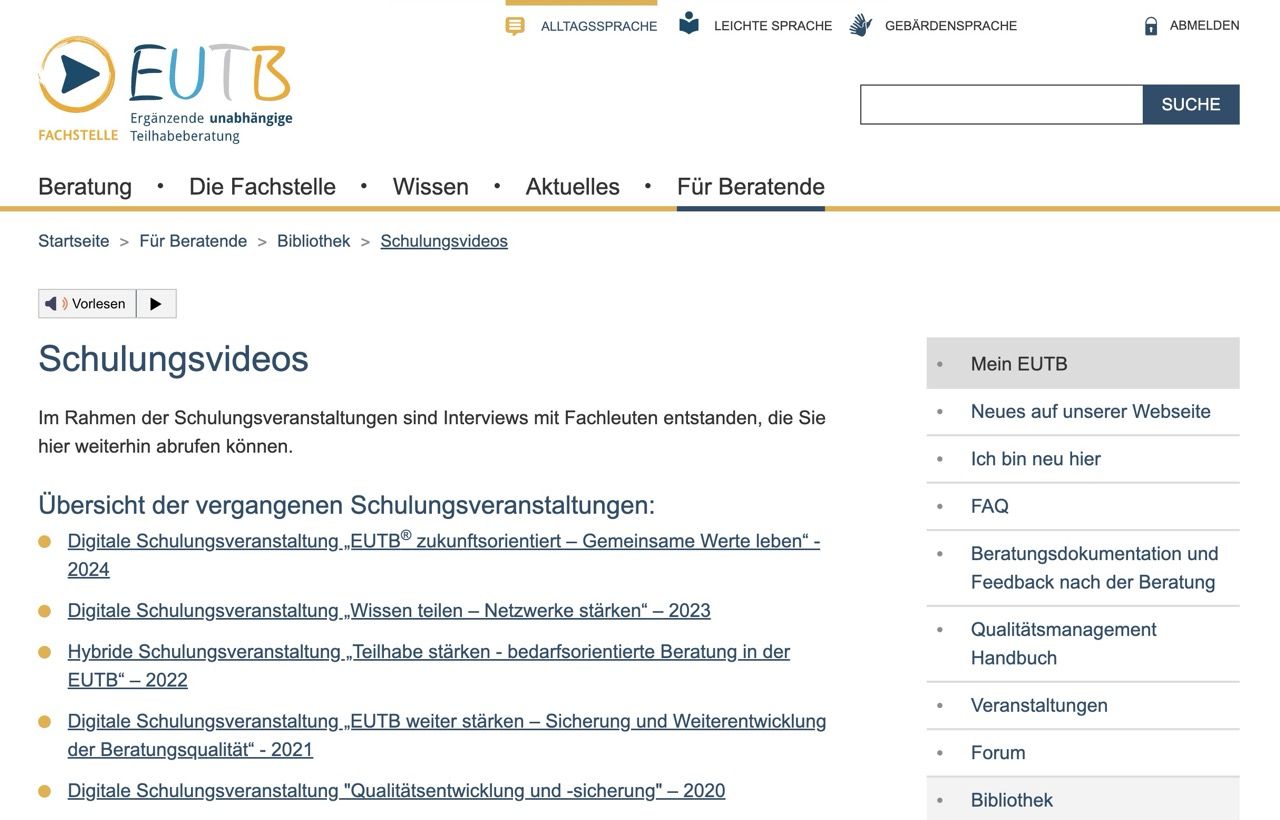Navigate to Startseite in the breadcrumb
This screenshot has height=820, width=1280.
pos(74,241)
